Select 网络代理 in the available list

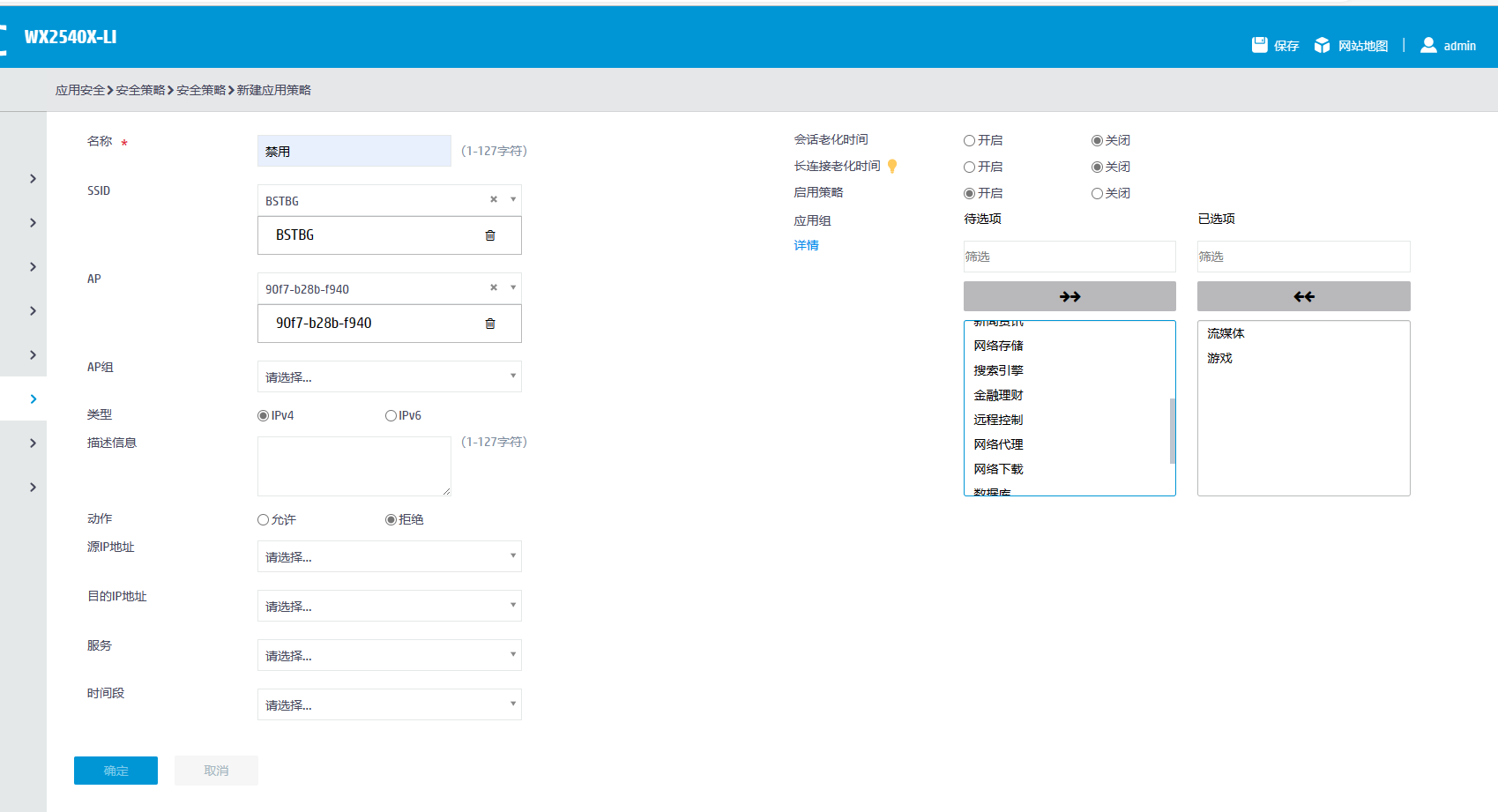(x=999, y=444)
